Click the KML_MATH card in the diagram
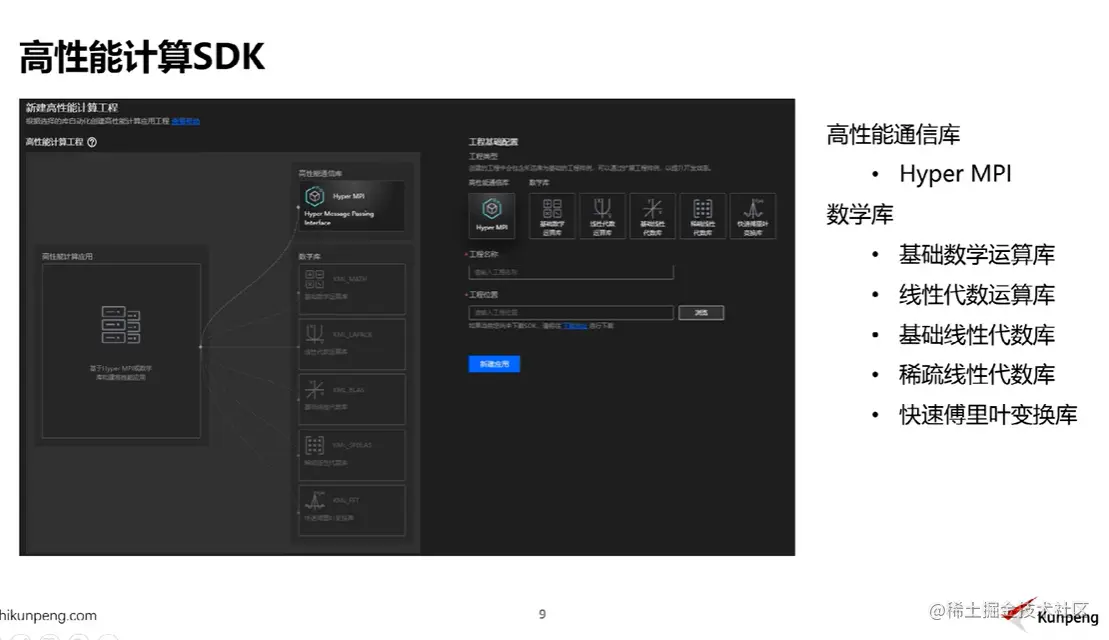Image resolution: width=1109 pixels, height=640 pixels. coord(352,289)
